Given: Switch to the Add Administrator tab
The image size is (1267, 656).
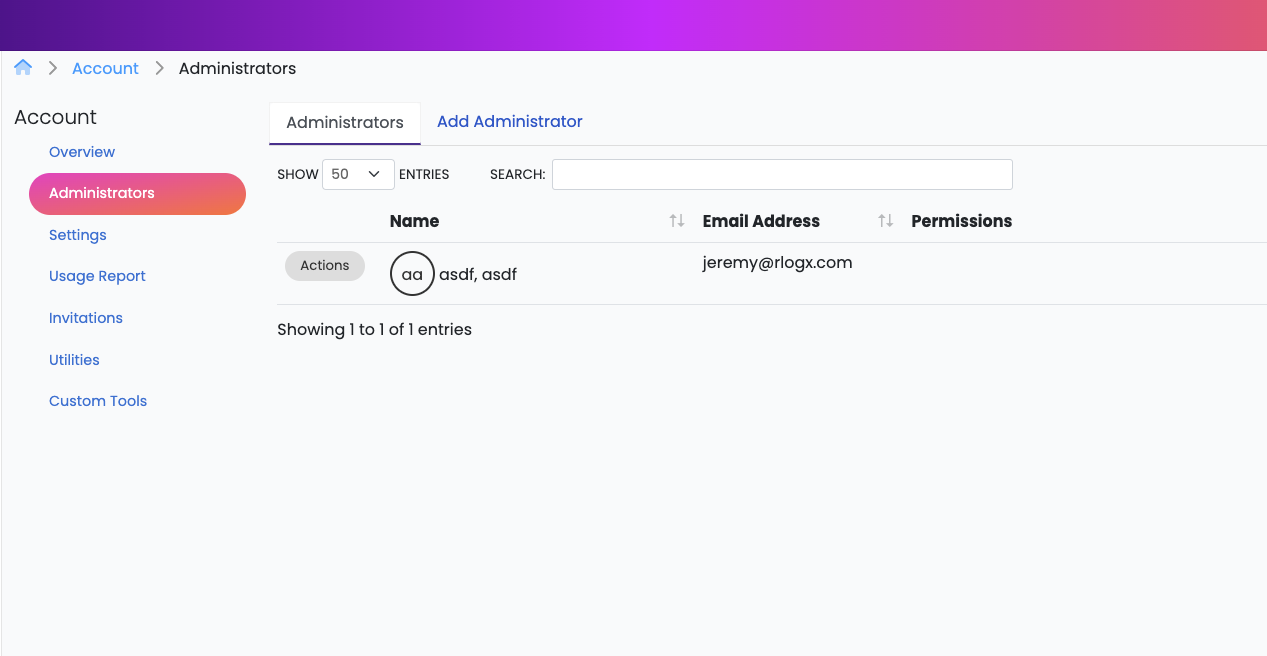Looking at the screenshot, I should pyautogui.click(x=509, y=122).
